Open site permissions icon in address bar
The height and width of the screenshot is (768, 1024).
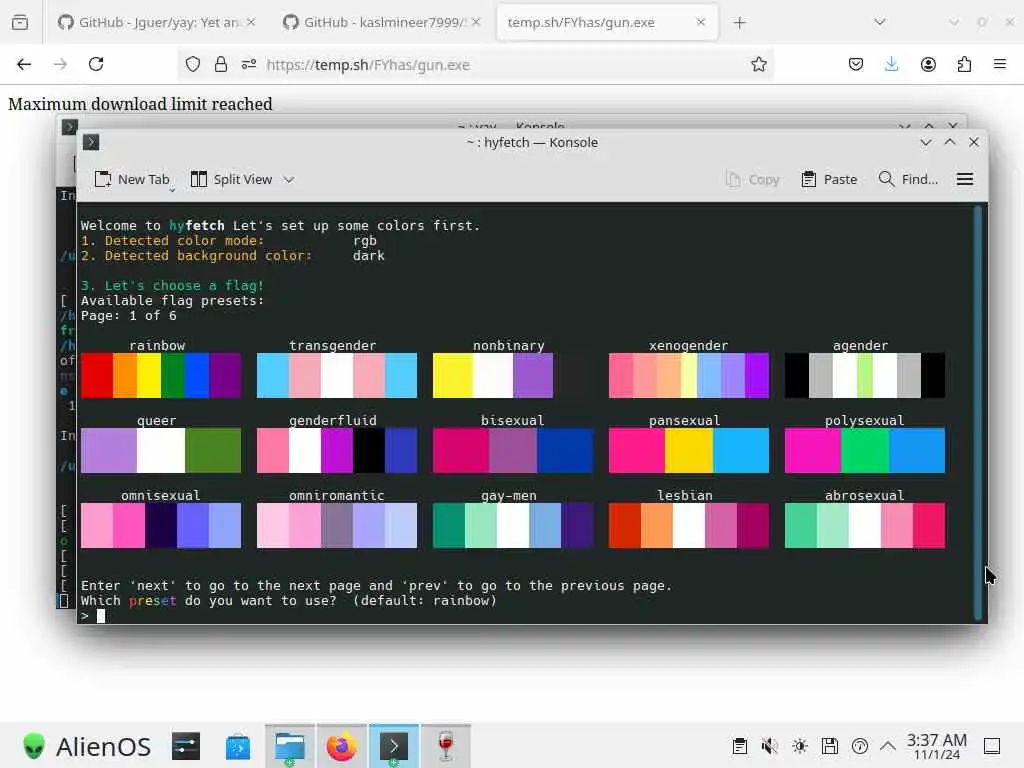point(249,64)
